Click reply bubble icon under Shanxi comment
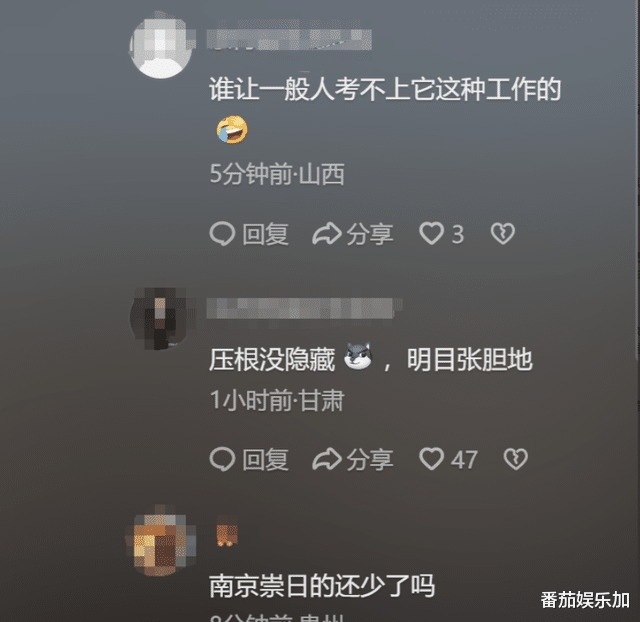Image resolution: width=640 pixels, height=622 pixels. click(x=222, y=234)
